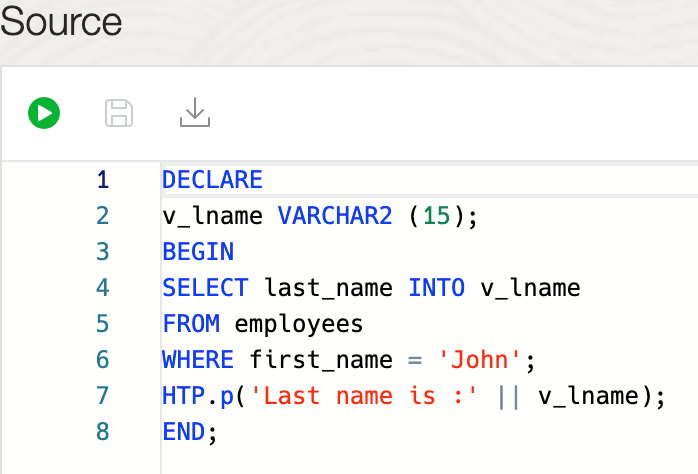This screenshot has height=474, width=698.
Task: Place cursor on the BEGIN keyword
Action: click(197, 252)
